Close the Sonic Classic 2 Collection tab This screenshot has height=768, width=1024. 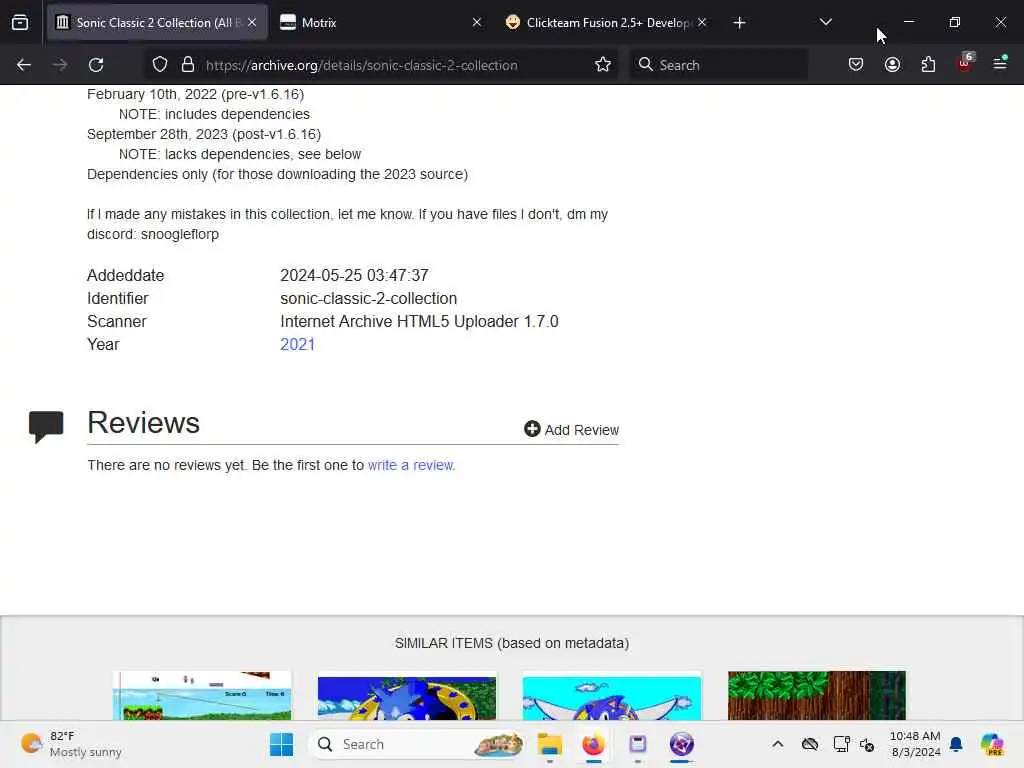pyautogui.click(x=252, y=22)
